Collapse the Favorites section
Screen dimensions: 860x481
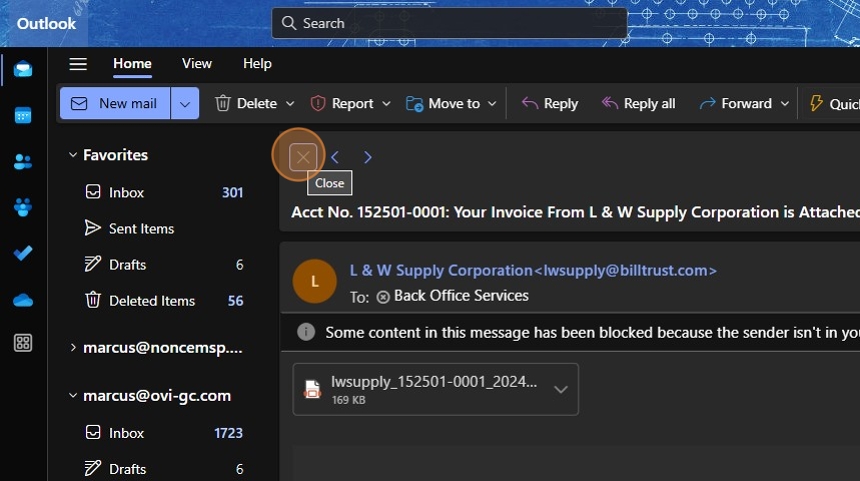(x=73, y=155)
